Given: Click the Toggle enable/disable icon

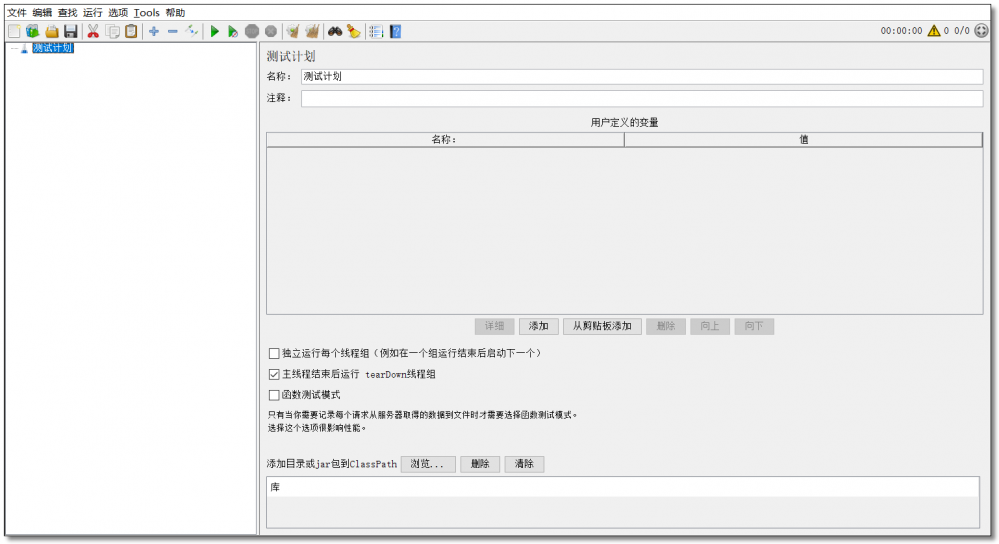Looking at the screenshot, I should (191, 31).
